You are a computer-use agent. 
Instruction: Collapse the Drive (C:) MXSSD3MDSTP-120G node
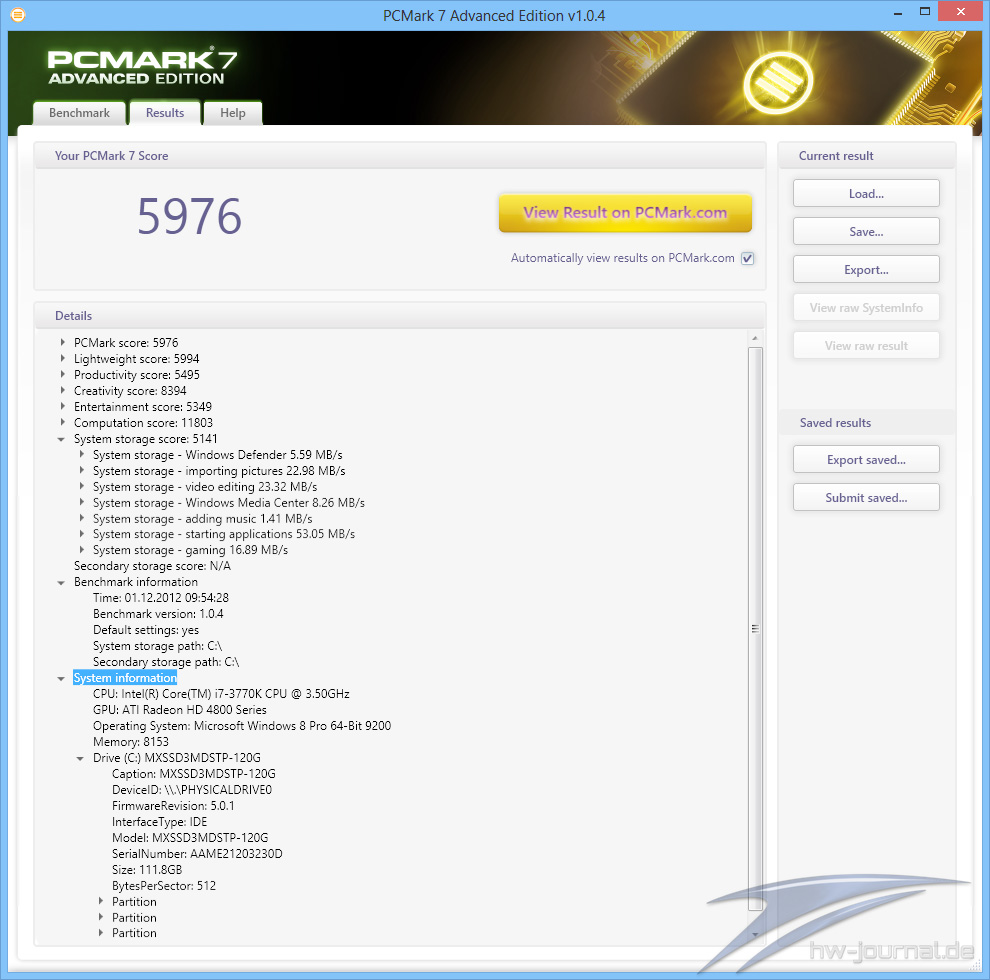80,758
